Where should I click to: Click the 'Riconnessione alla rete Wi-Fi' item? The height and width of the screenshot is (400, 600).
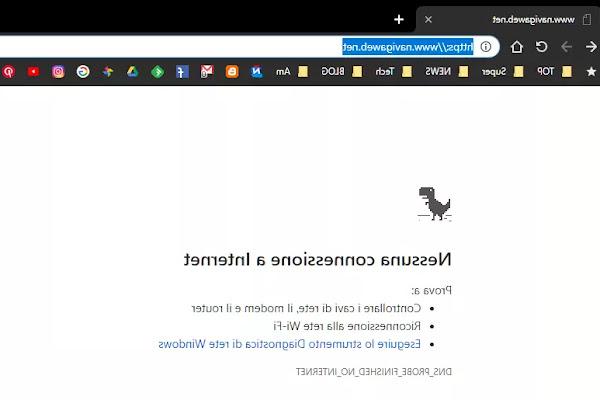347,326
